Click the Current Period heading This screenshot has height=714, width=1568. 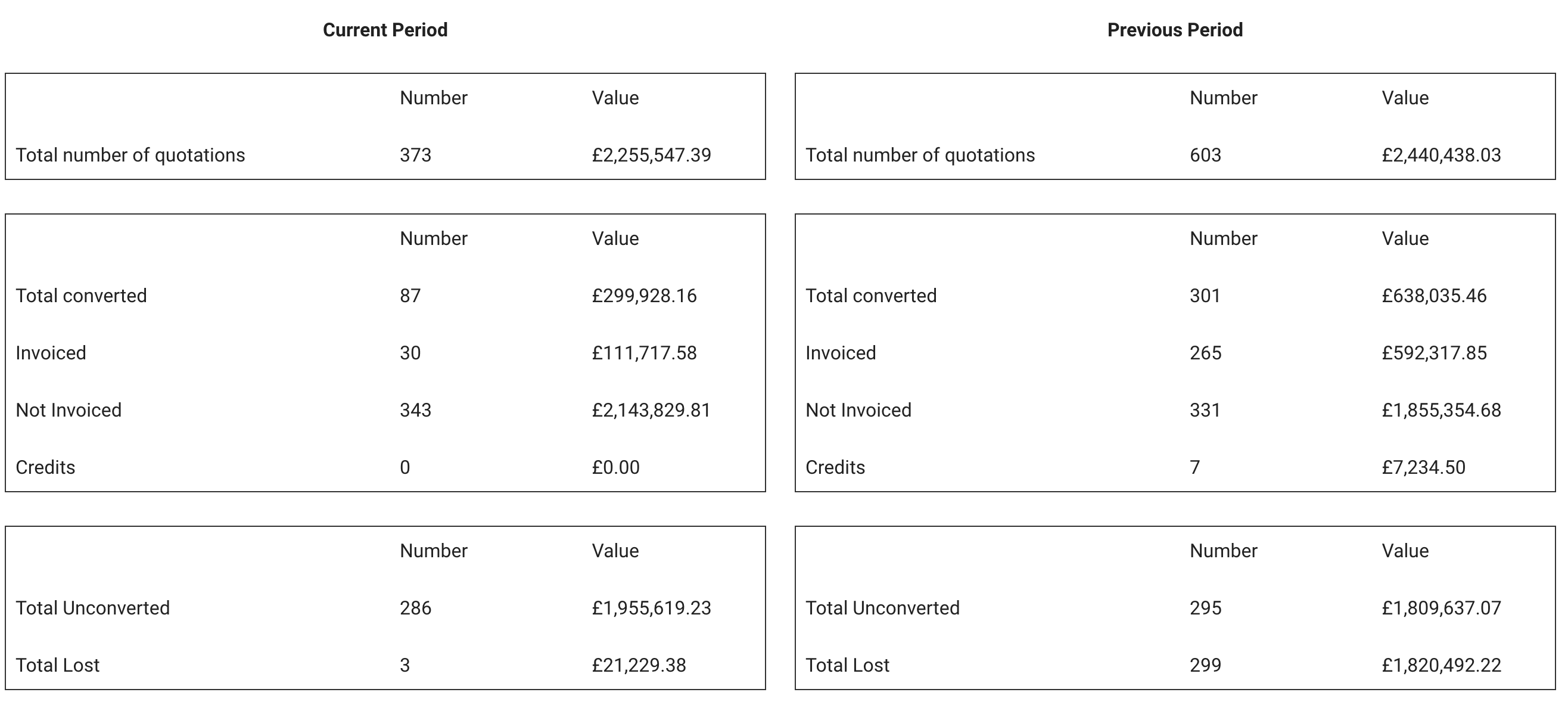(385, 30)
